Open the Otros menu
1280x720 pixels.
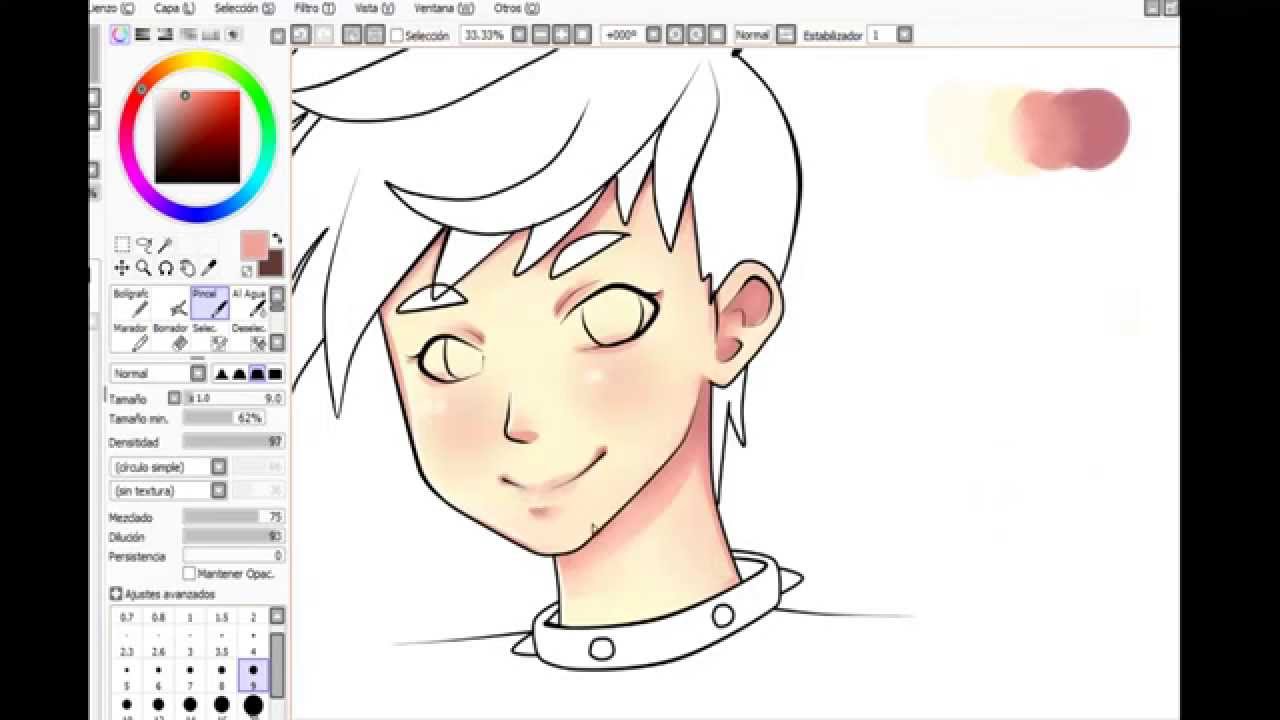point(516,8)
